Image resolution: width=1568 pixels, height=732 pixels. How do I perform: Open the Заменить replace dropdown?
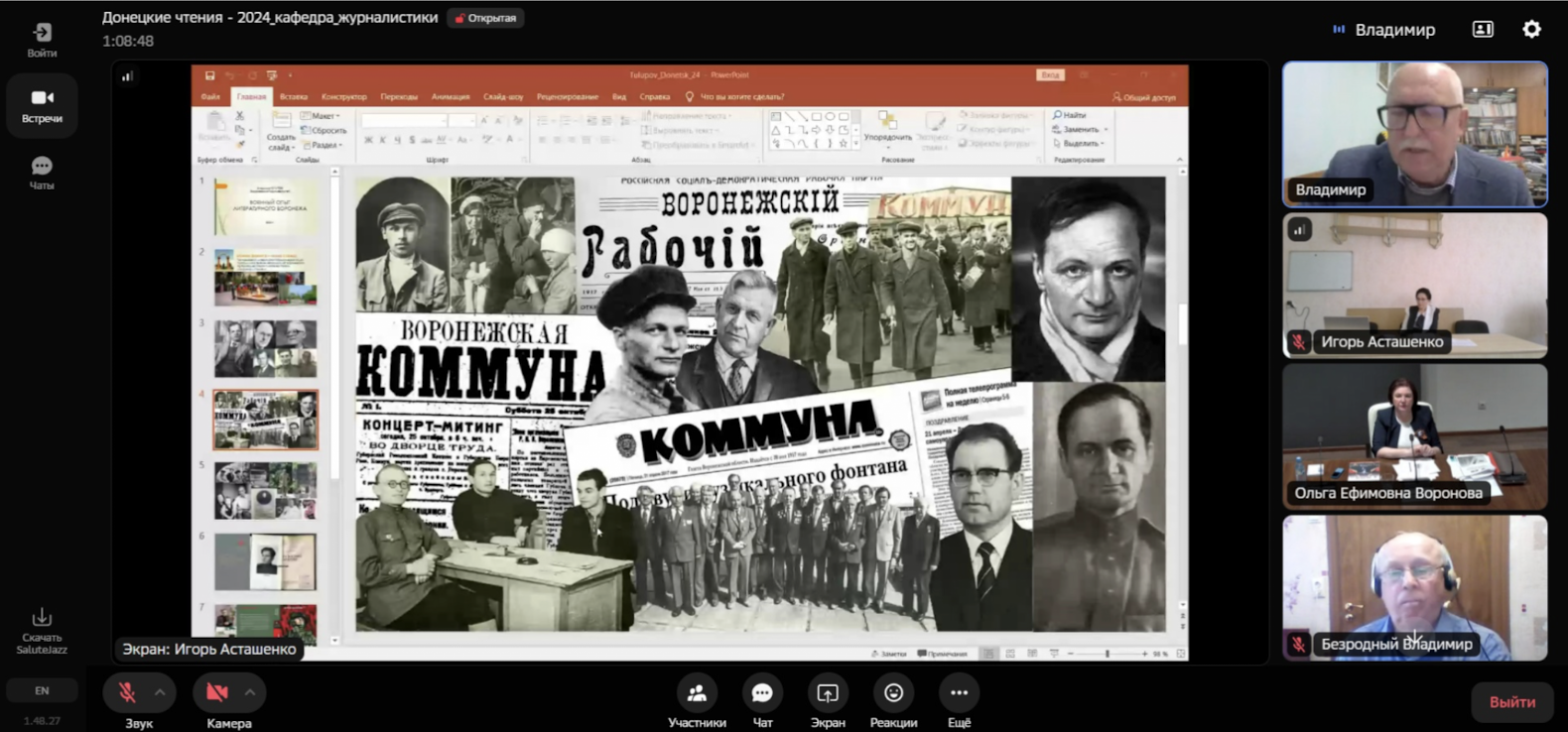[1080, 129]
